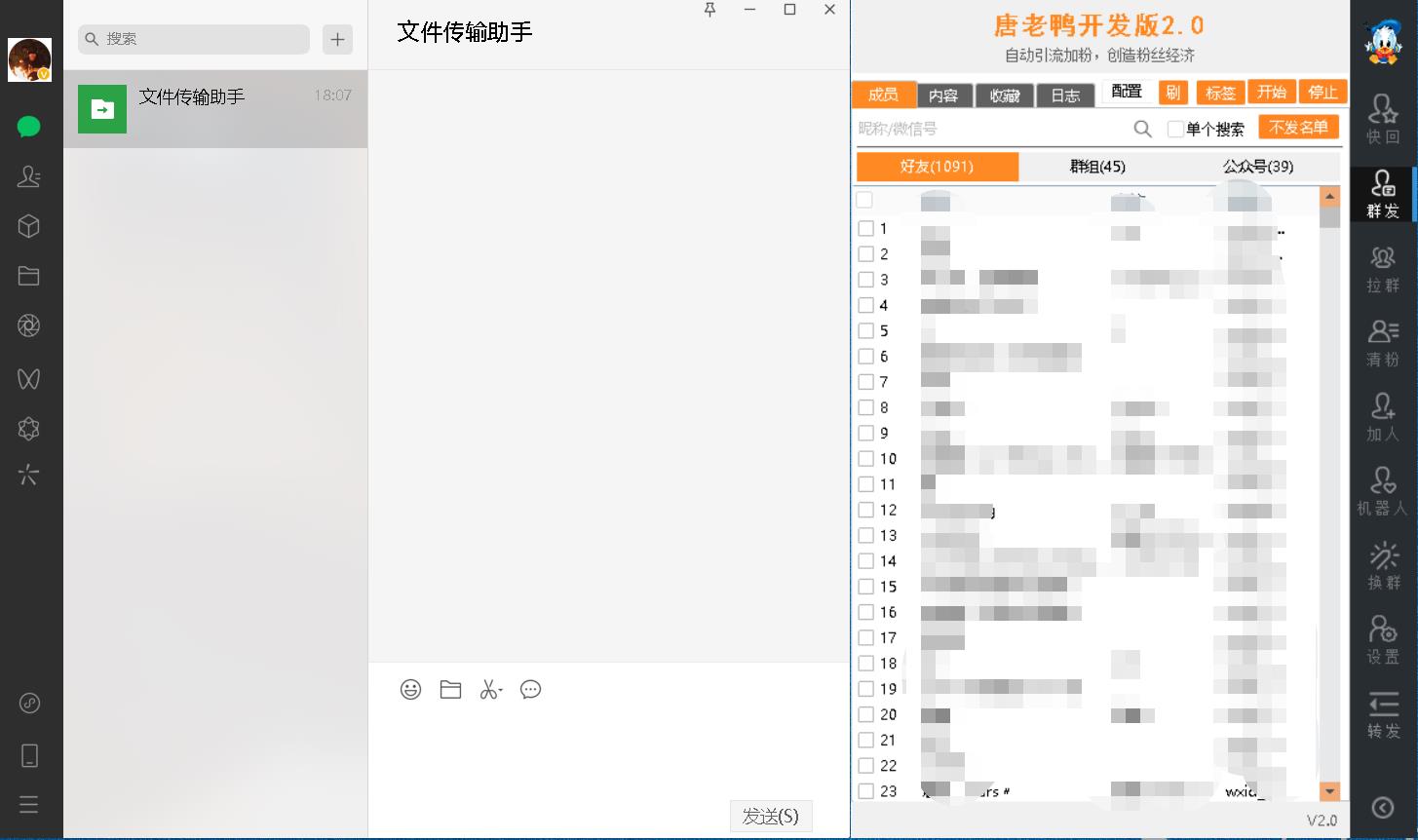
Task: Click the scroll down arrow of the friends list
Action: pos(1329,791)
